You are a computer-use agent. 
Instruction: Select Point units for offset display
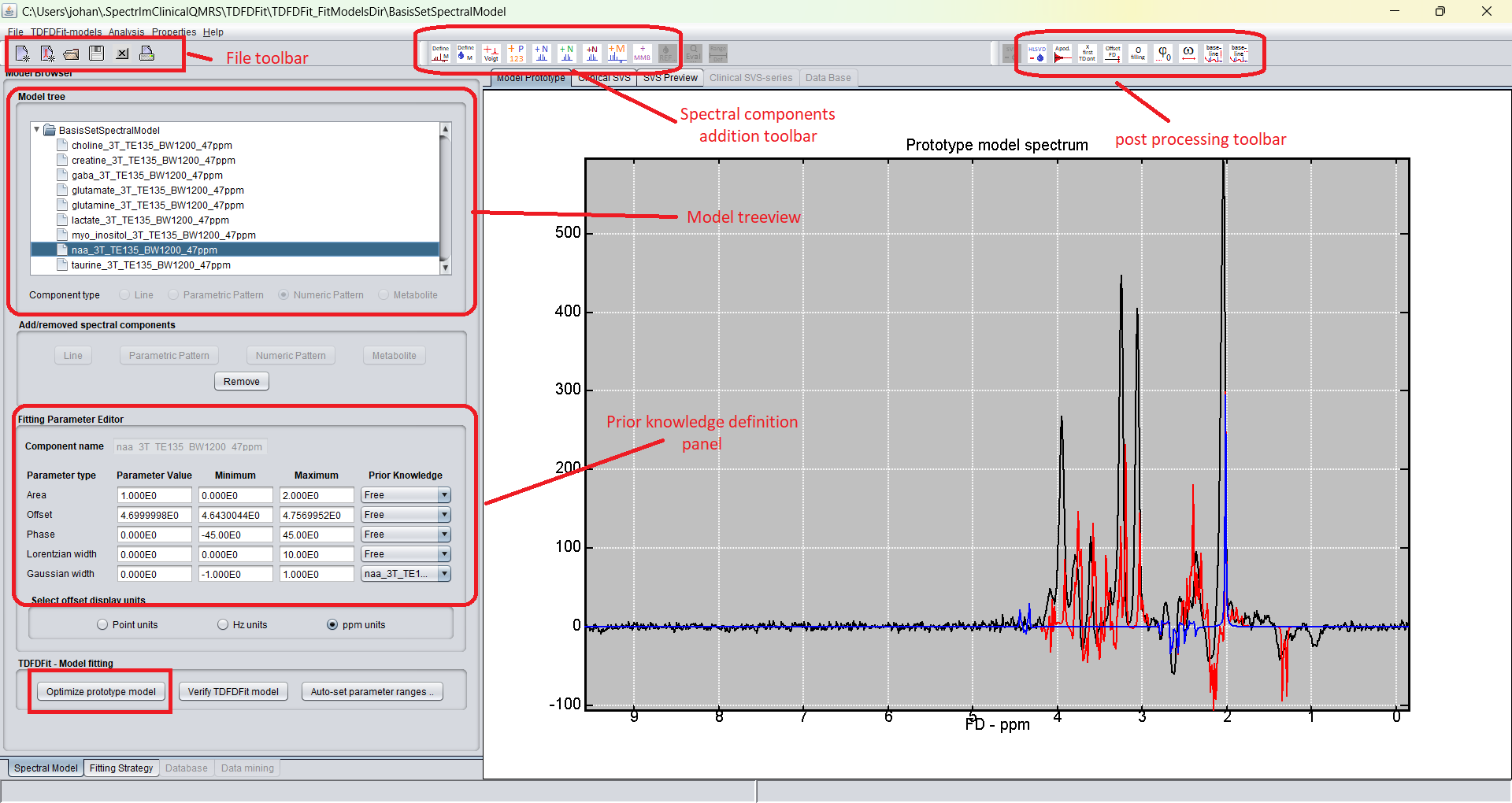(x=102, y=625)
